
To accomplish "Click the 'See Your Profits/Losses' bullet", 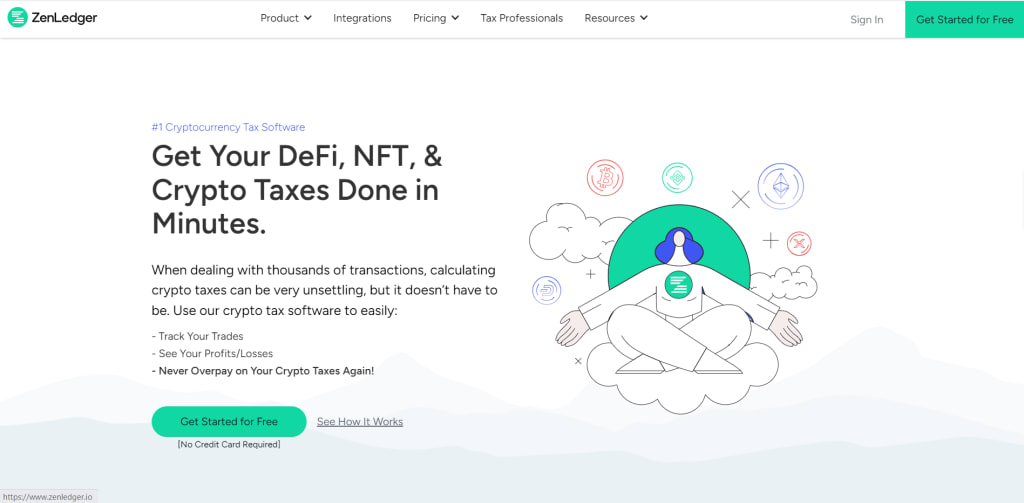I will pyautogui.click(x=212, y=353).
